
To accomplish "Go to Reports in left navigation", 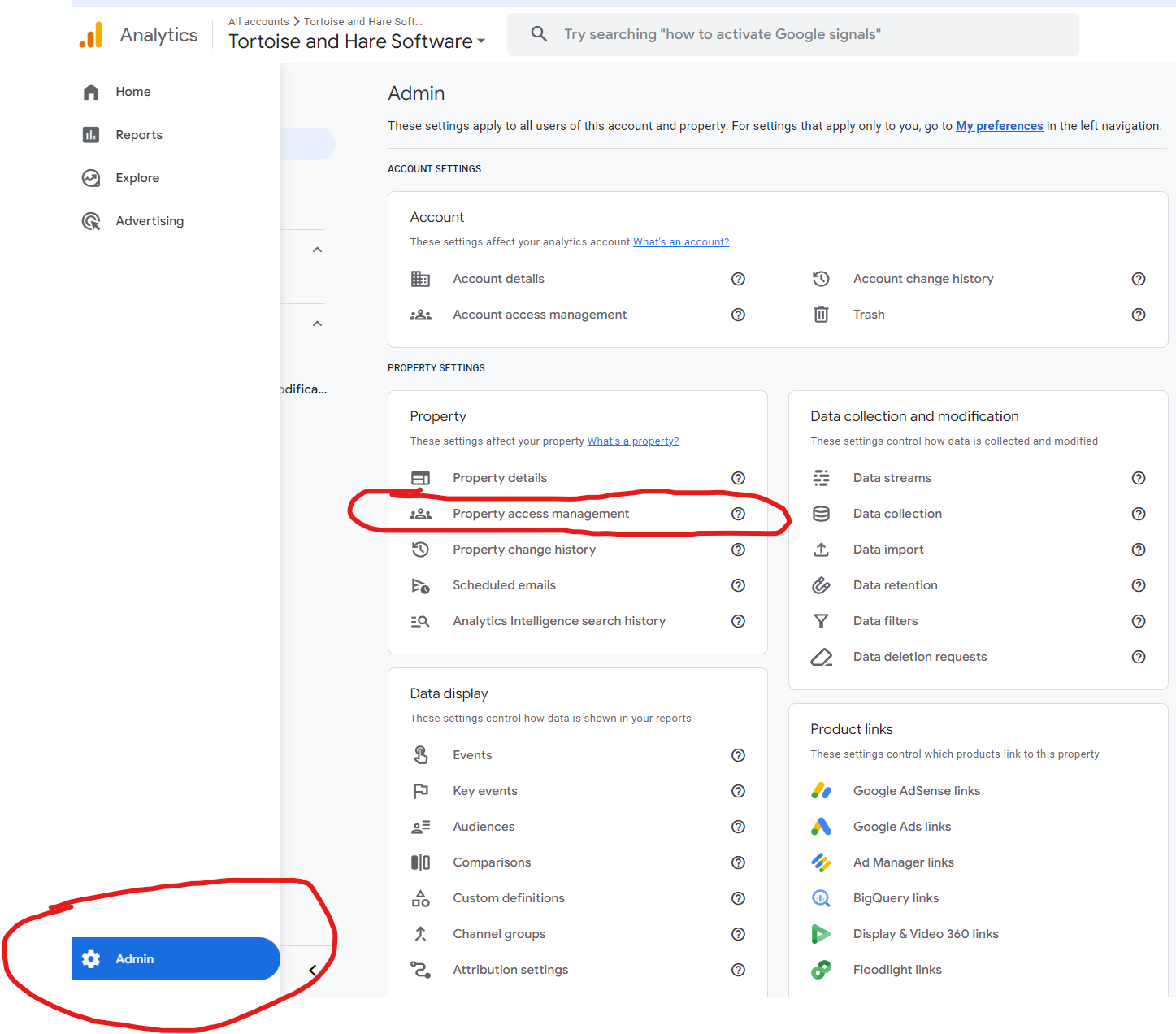I will (x=139, y=135).
